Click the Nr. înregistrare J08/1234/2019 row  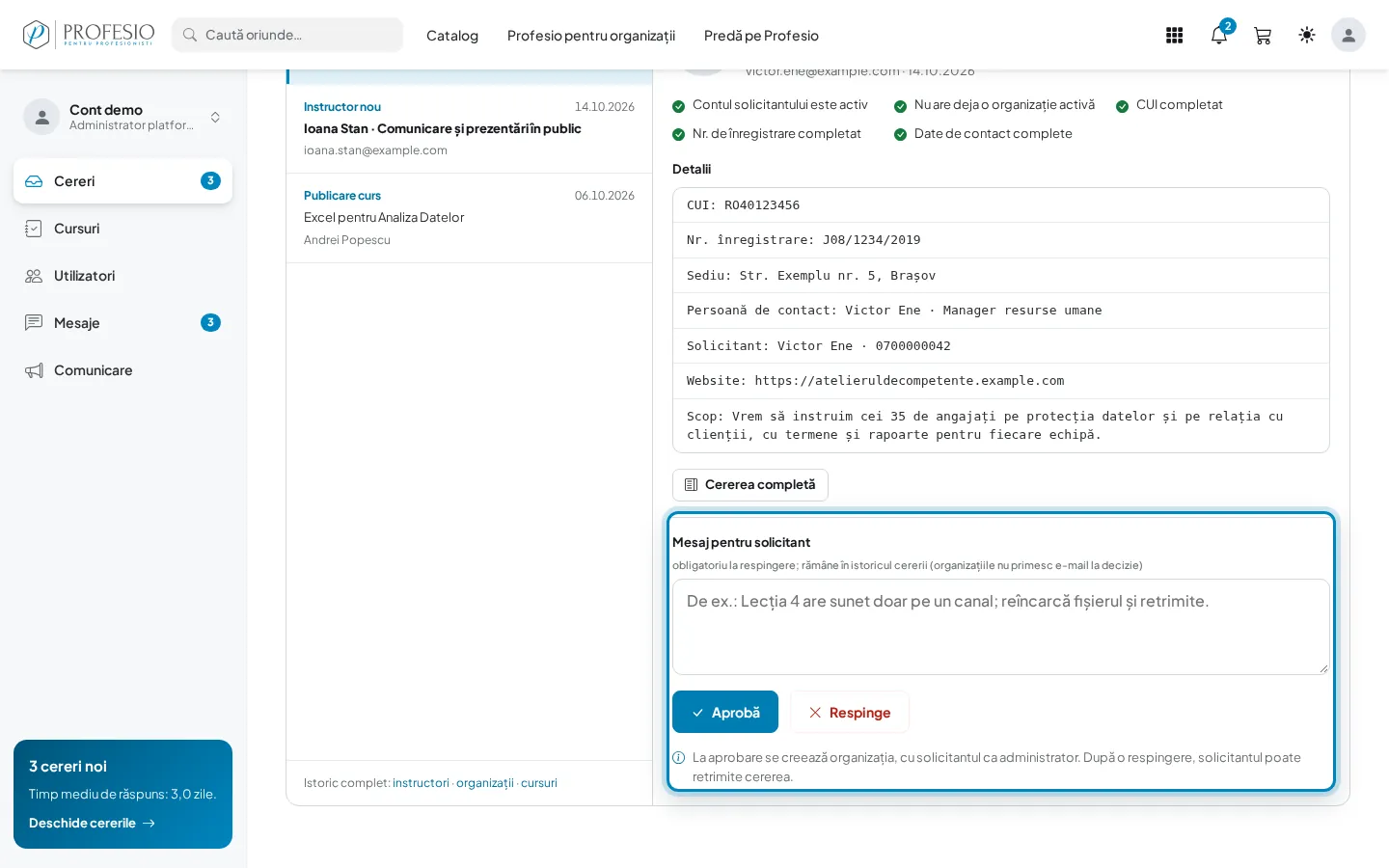[x=1001, y=240]
